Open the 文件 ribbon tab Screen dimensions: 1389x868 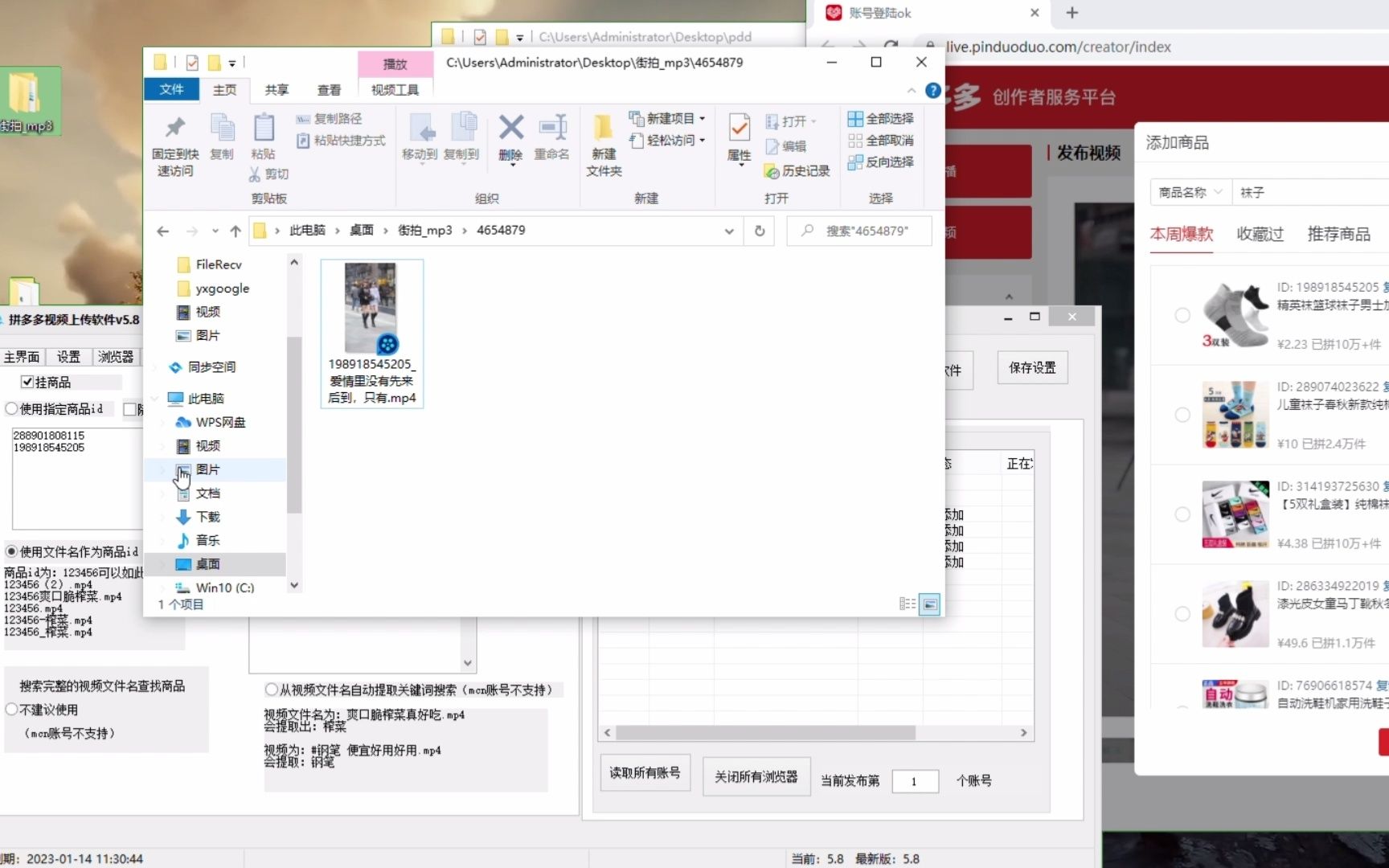click(171, 89)
